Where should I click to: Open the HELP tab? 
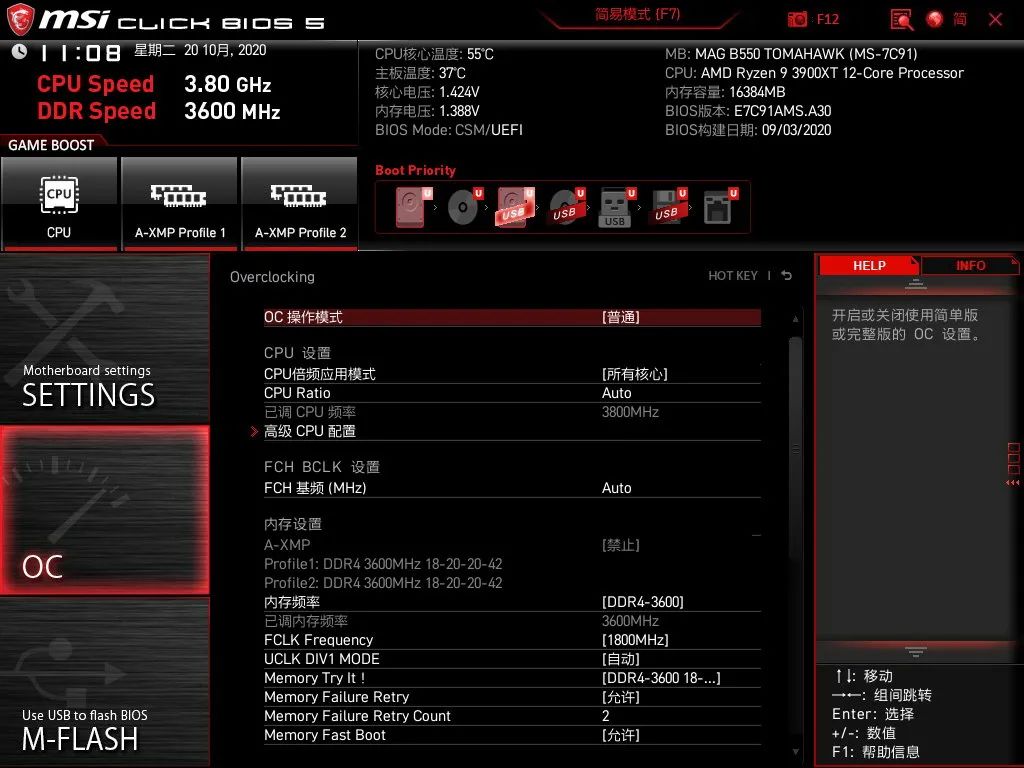(x=868, y=265)
